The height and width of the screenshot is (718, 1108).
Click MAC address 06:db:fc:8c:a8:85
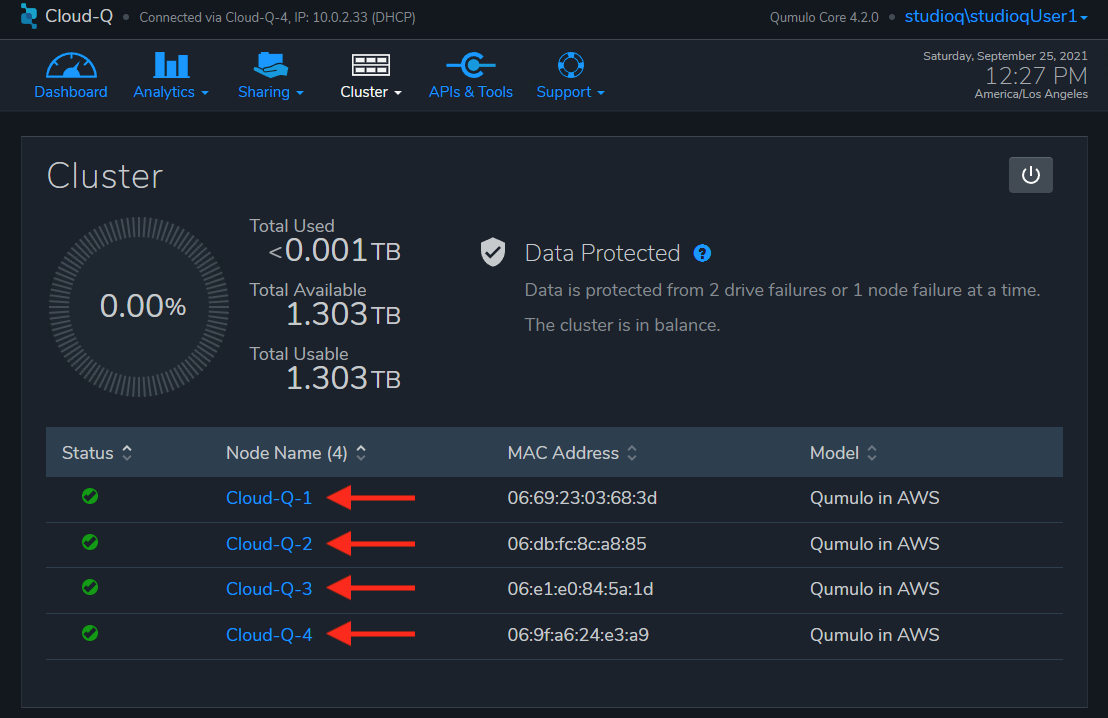(x=577, y=543)
